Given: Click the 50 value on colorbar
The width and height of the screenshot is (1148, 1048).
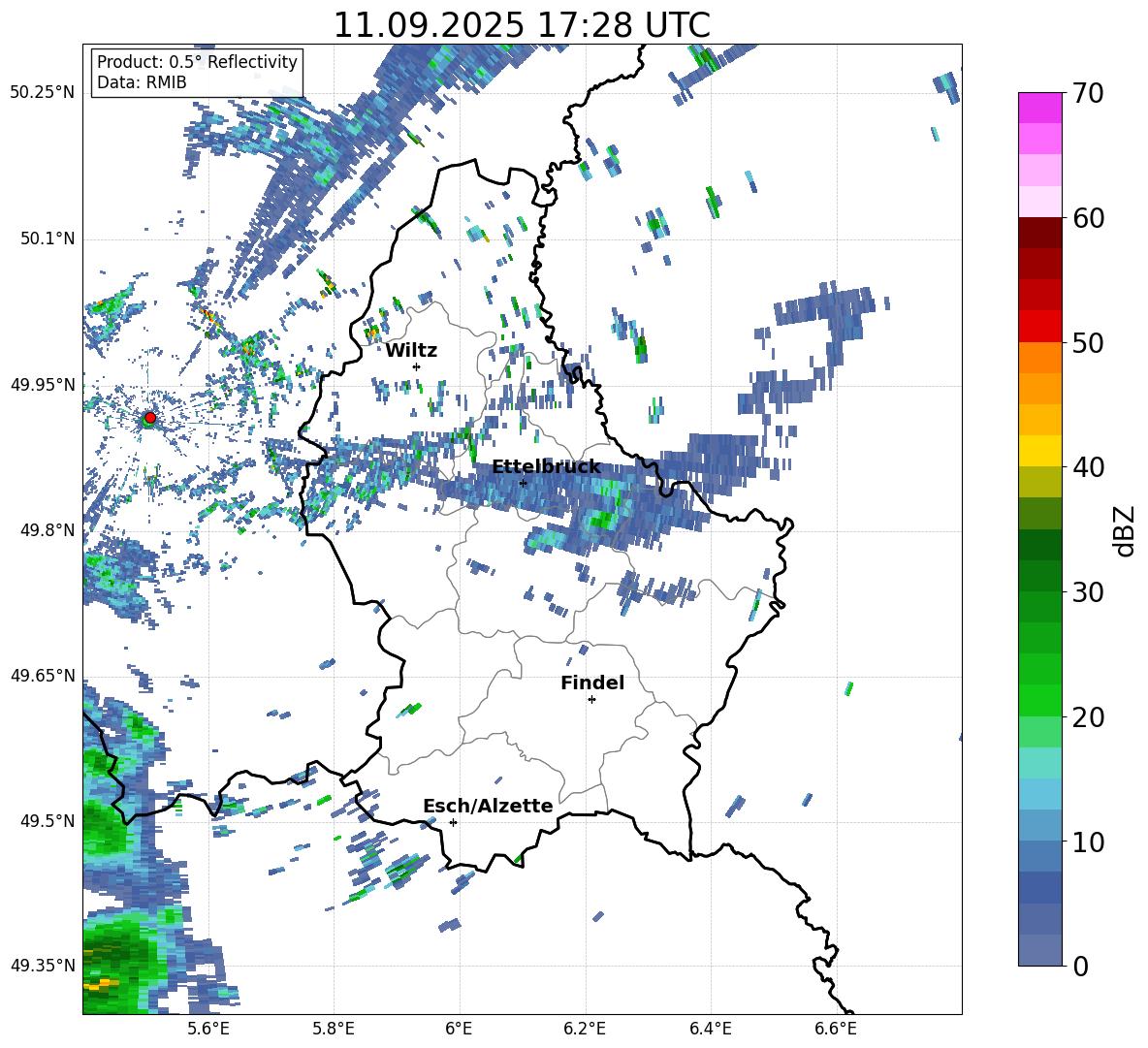Looking at the screenshot, I should coord(1088,342).
